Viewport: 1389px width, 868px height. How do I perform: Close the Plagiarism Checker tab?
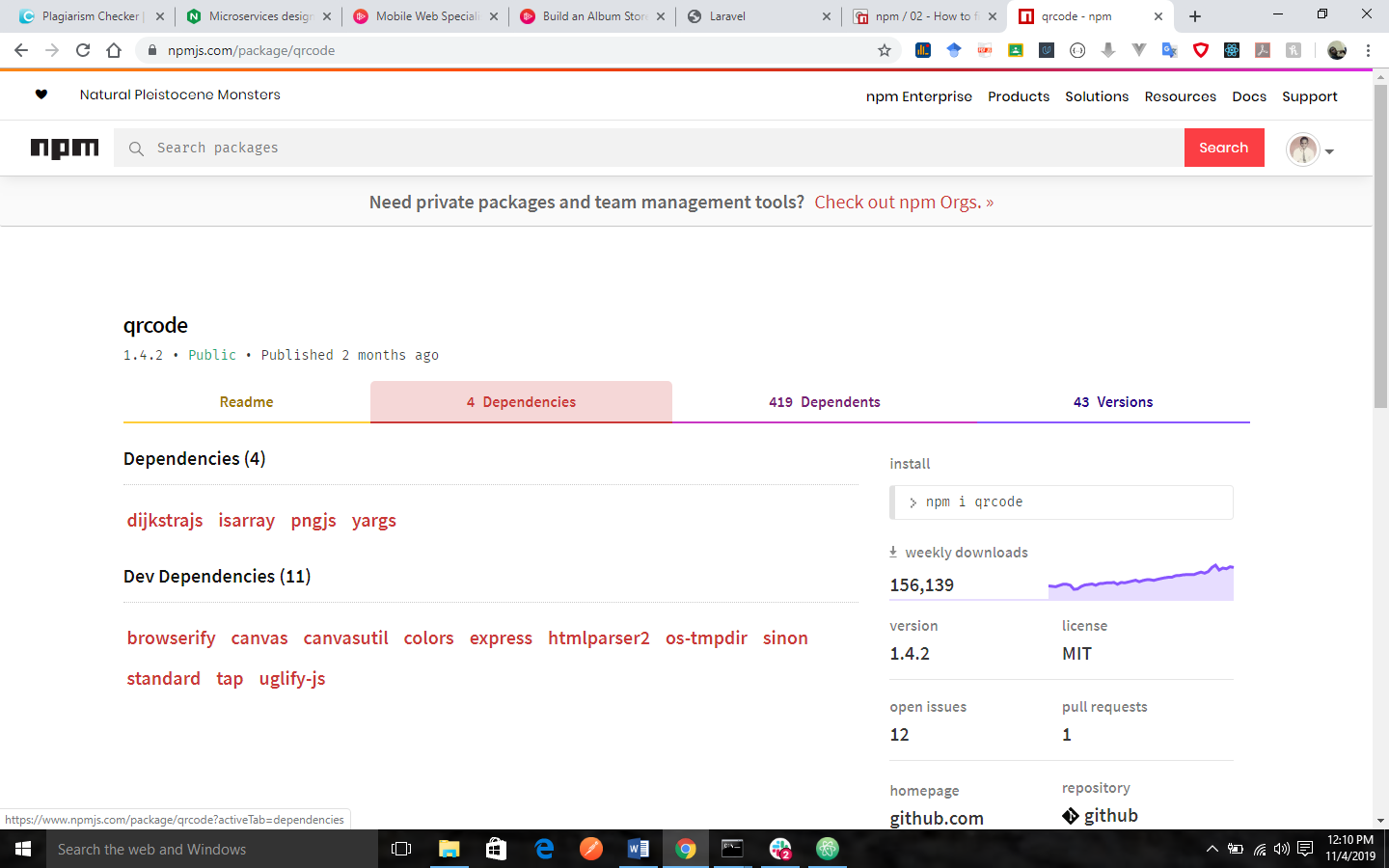(x=160, y=16)
